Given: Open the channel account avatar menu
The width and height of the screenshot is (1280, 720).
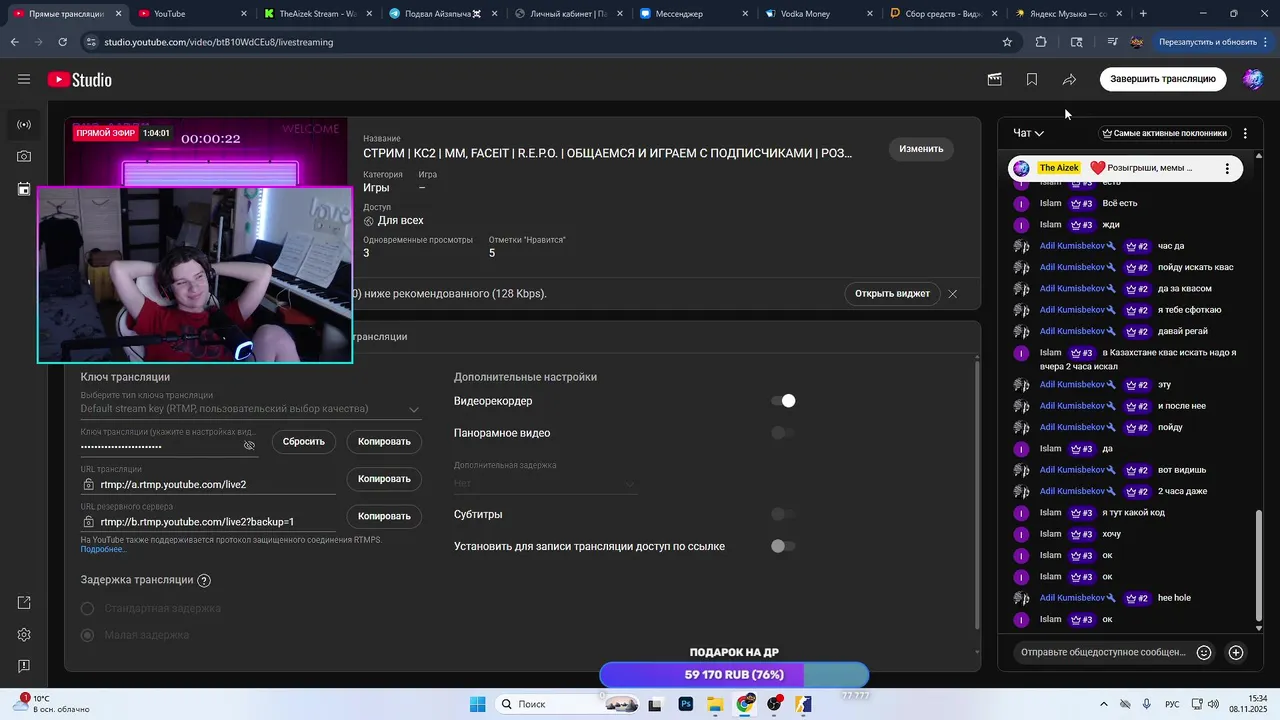Looking at the screenshot, I should pos(1253,79).
